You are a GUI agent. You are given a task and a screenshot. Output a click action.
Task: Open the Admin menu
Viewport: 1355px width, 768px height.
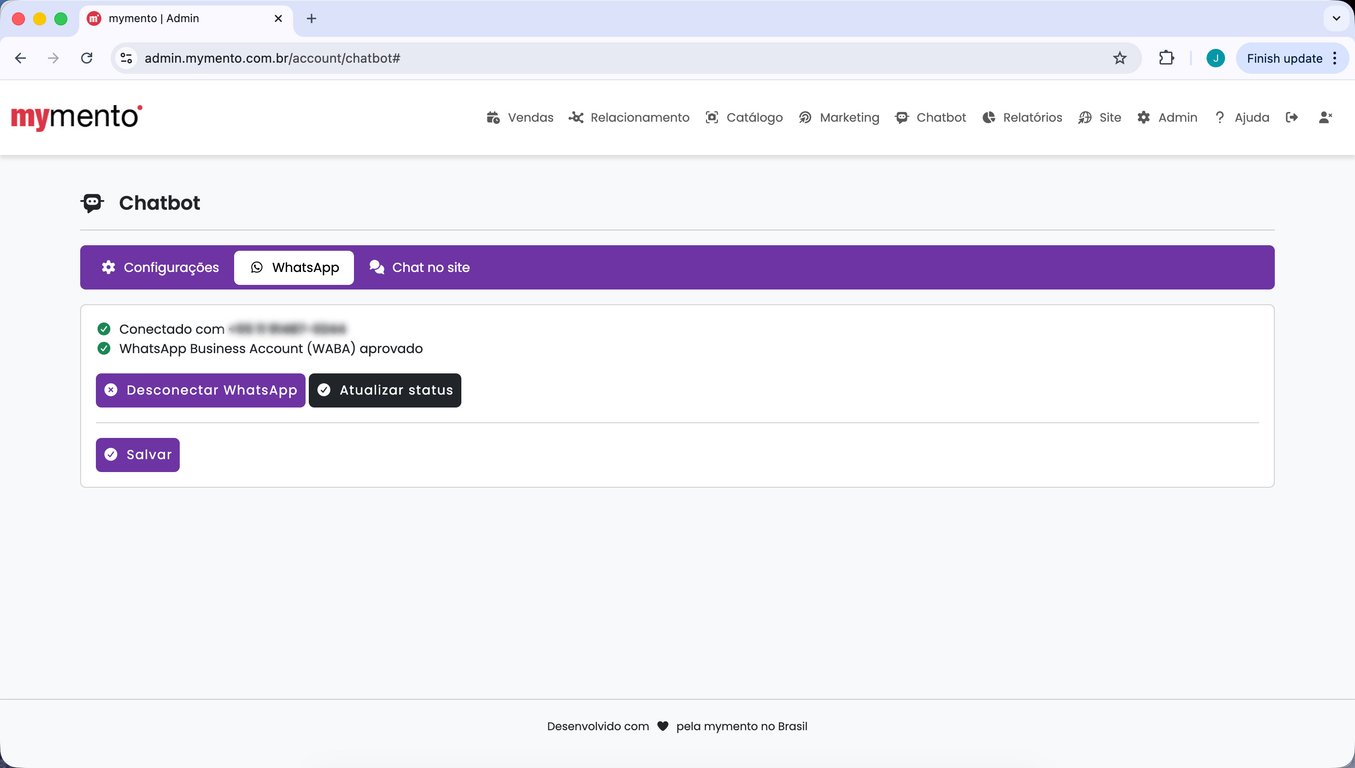[1167, 118]
